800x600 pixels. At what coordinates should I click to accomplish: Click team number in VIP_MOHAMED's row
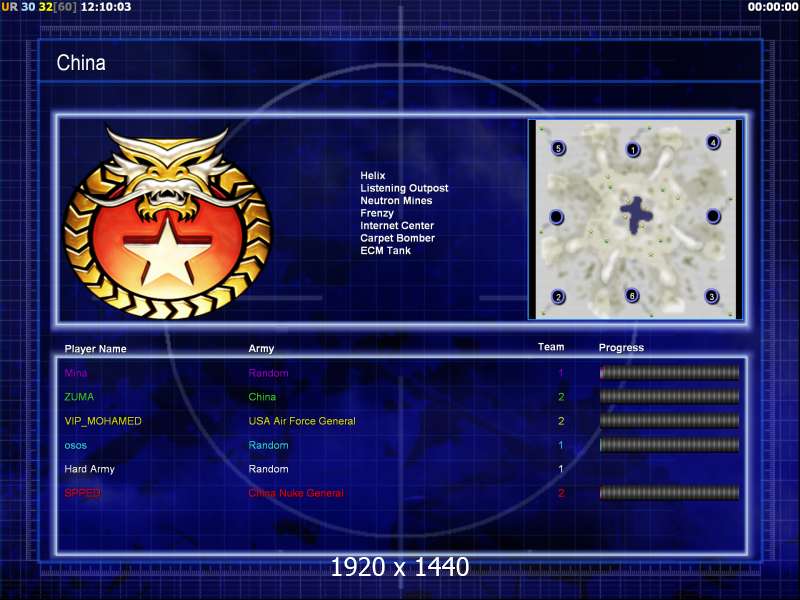click(x=561, y=421)
